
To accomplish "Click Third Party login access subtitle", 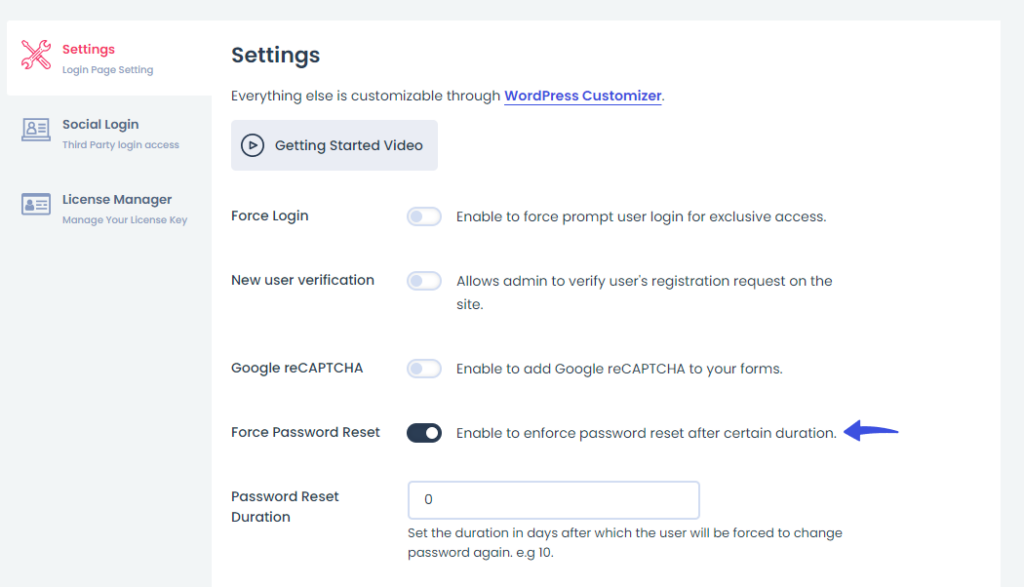I will pyautogui.click(x=121, y=145).
